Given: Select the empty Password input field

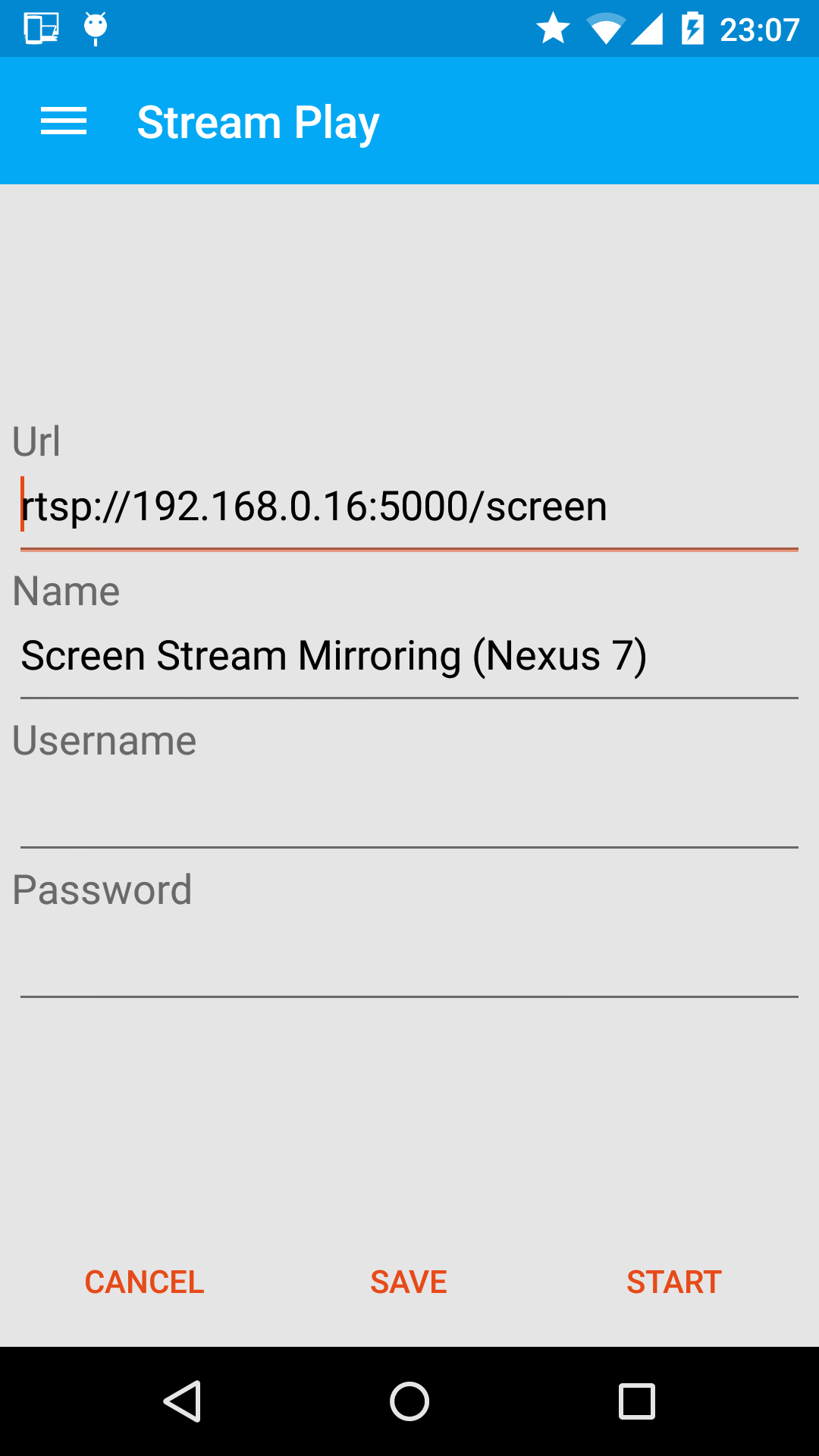Looking at the screenshot, I should click(x=409, y=956).
